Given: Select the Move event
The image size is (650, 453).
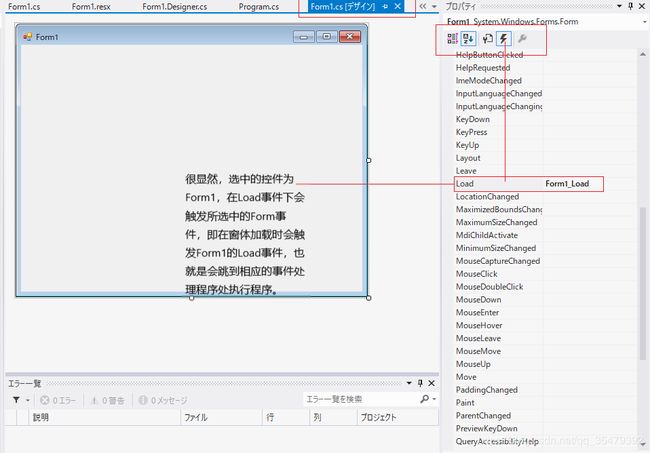Looking at the screenshot, I should click(466, 377).
